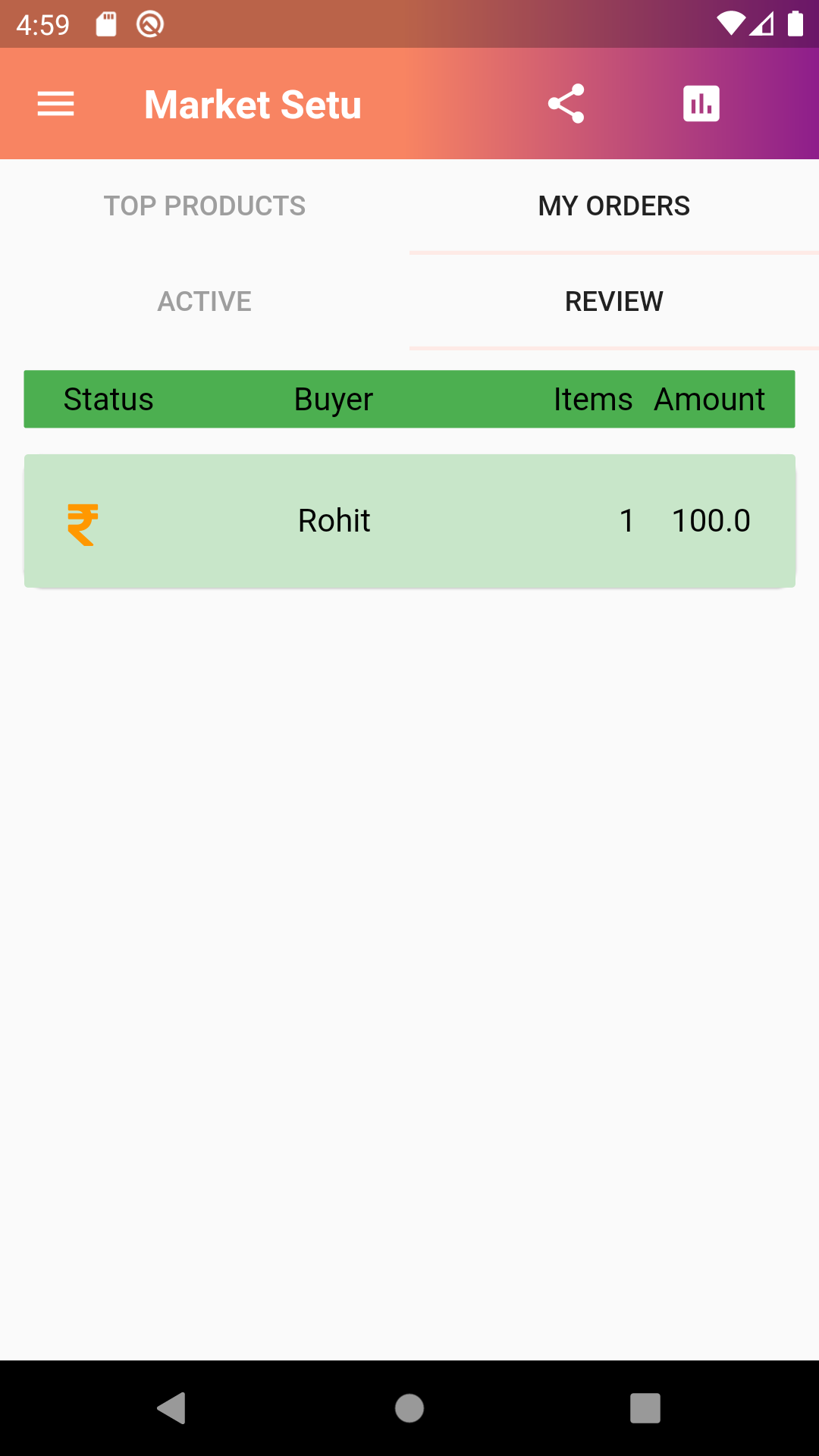Switch to the Active orders sub-tab
This screenshot has width=819, height=1456.
coord(205,302)
